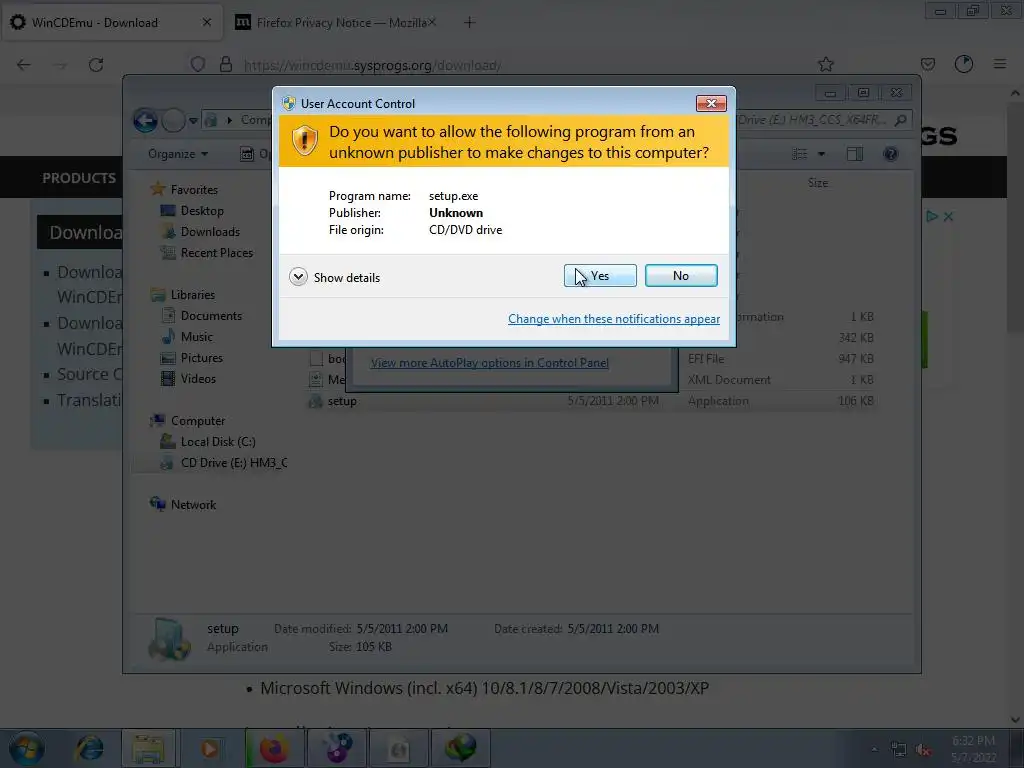Select the setup application file row

click(591, 401)
